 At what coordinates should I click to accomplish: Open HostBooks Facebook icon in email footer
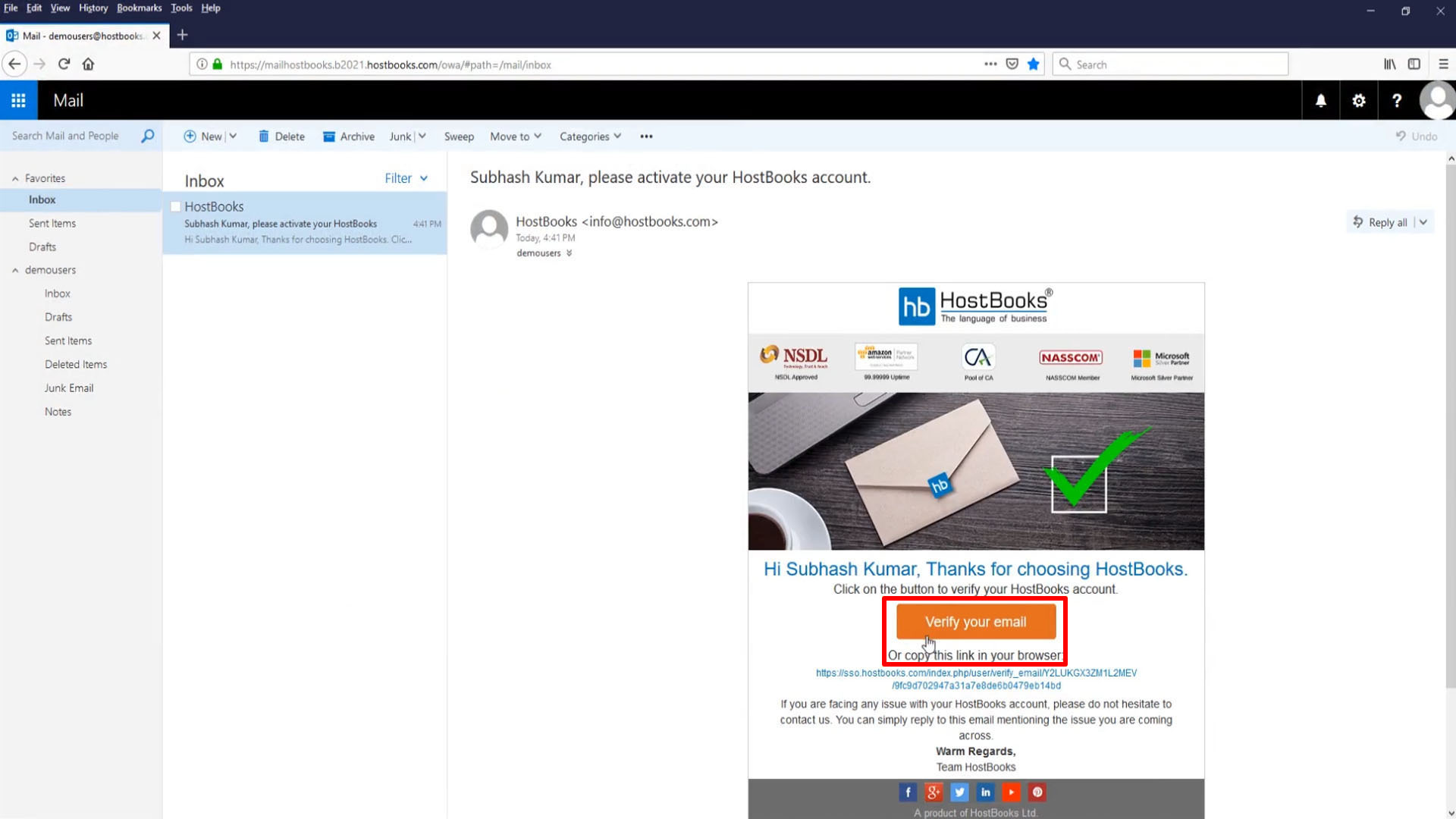click(908, 792)
